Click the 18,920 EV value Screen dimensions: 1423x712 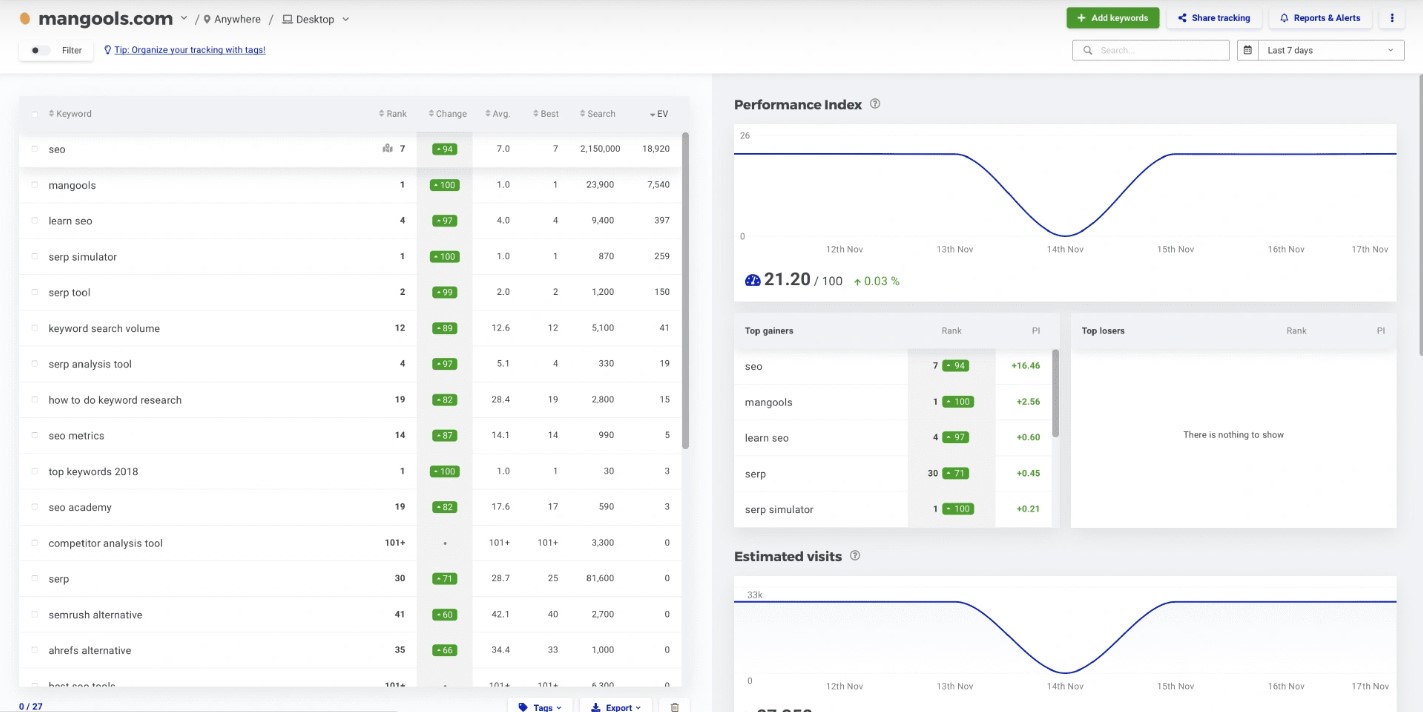[656, 149]
